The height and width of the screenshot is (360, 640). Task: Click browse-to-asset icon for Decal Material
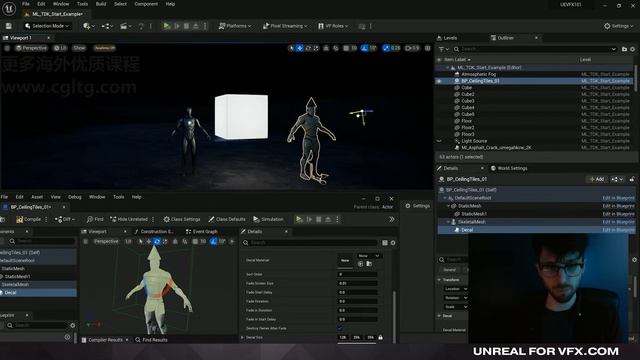pyautogui.click(x=369, y=264)
